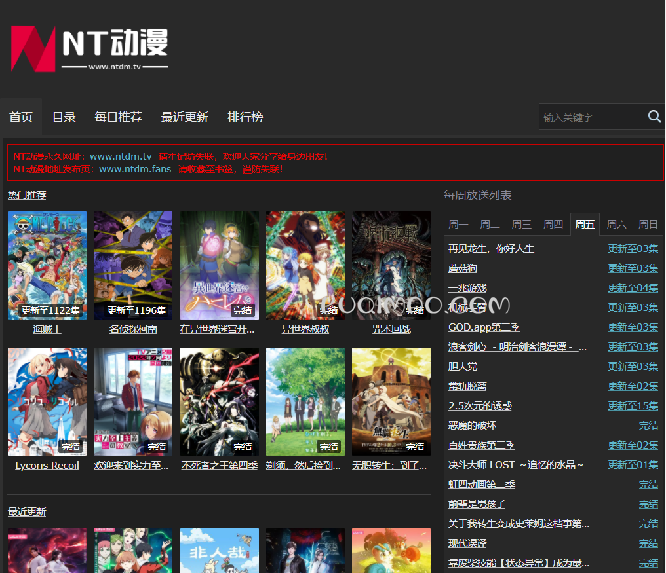This screenshot has width=666, height=573.
Task: Click the 海贼王 title link
Action: (x=47, y=329)
